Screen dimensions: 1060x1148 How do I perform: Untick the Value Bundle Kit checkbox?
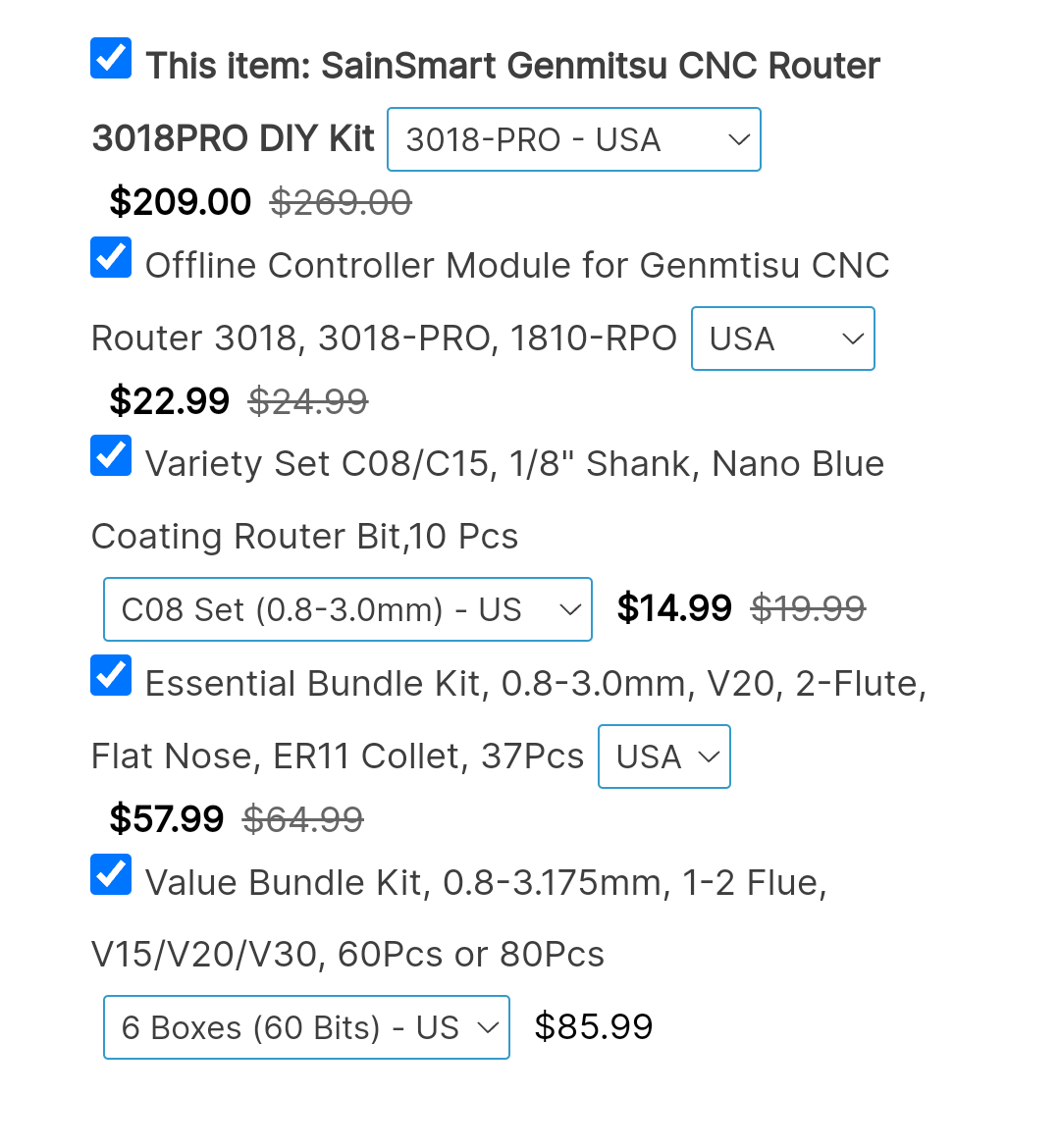tap(111, 875)
